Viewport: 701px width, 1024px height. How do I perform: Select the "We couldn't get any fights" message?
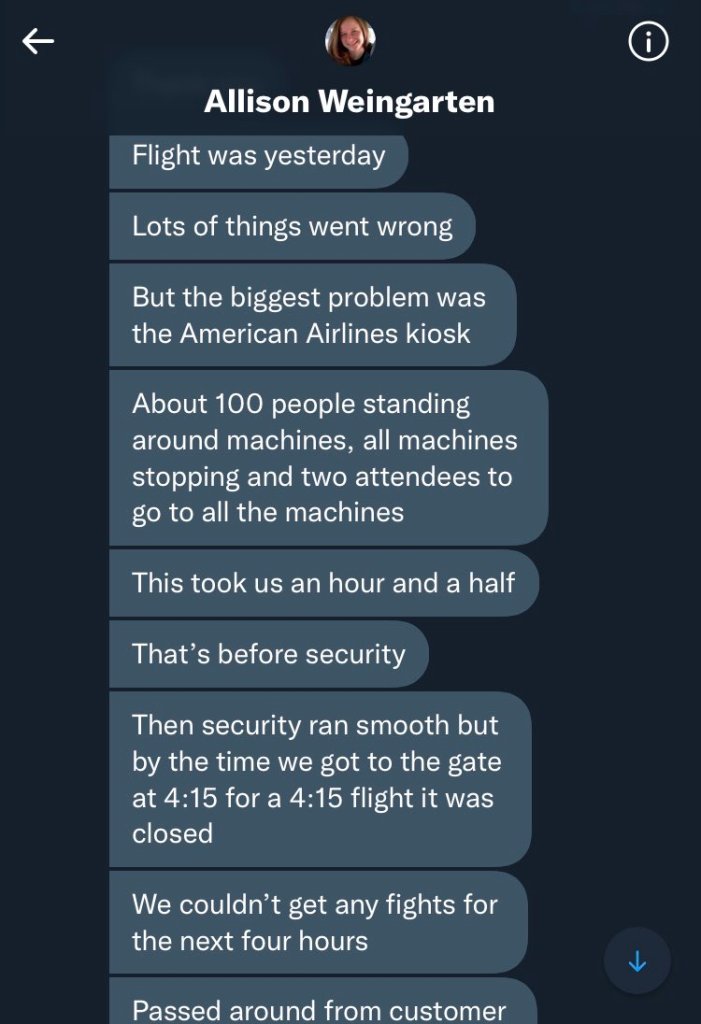coord(317,922)
